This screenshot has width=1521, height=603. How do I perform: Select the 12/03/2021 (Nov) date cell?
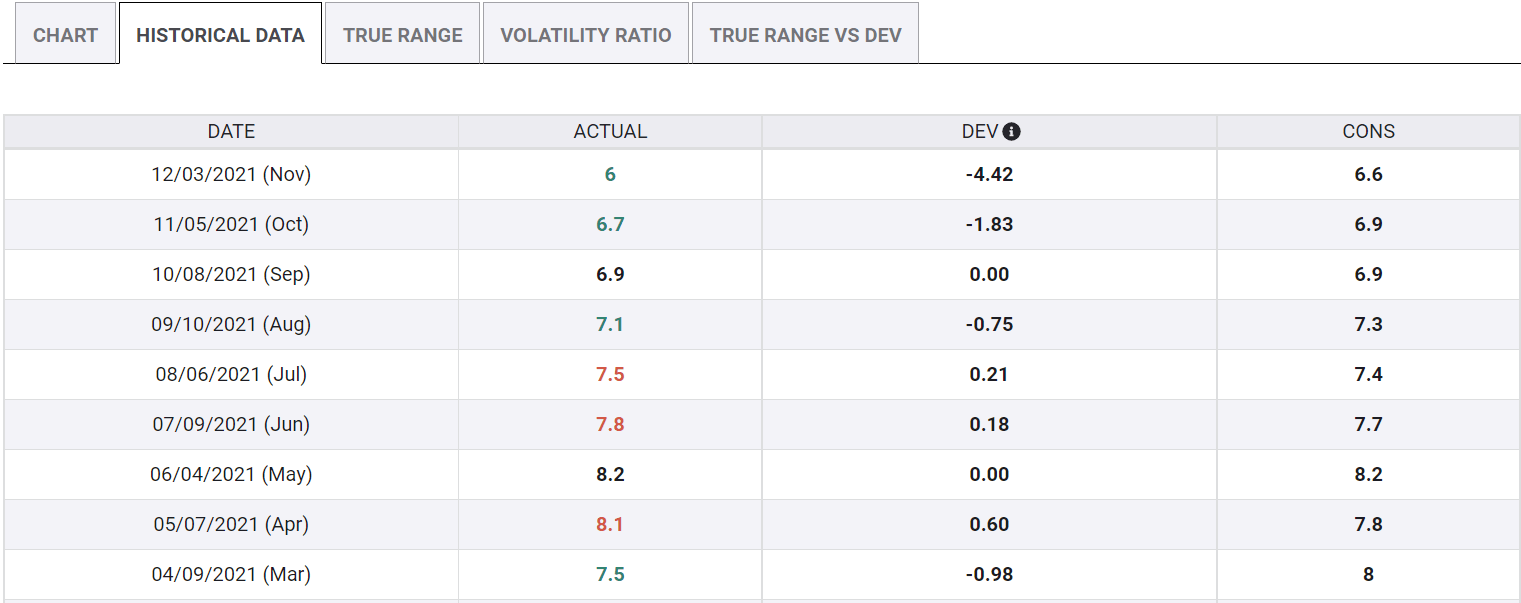tap(231, 174)
